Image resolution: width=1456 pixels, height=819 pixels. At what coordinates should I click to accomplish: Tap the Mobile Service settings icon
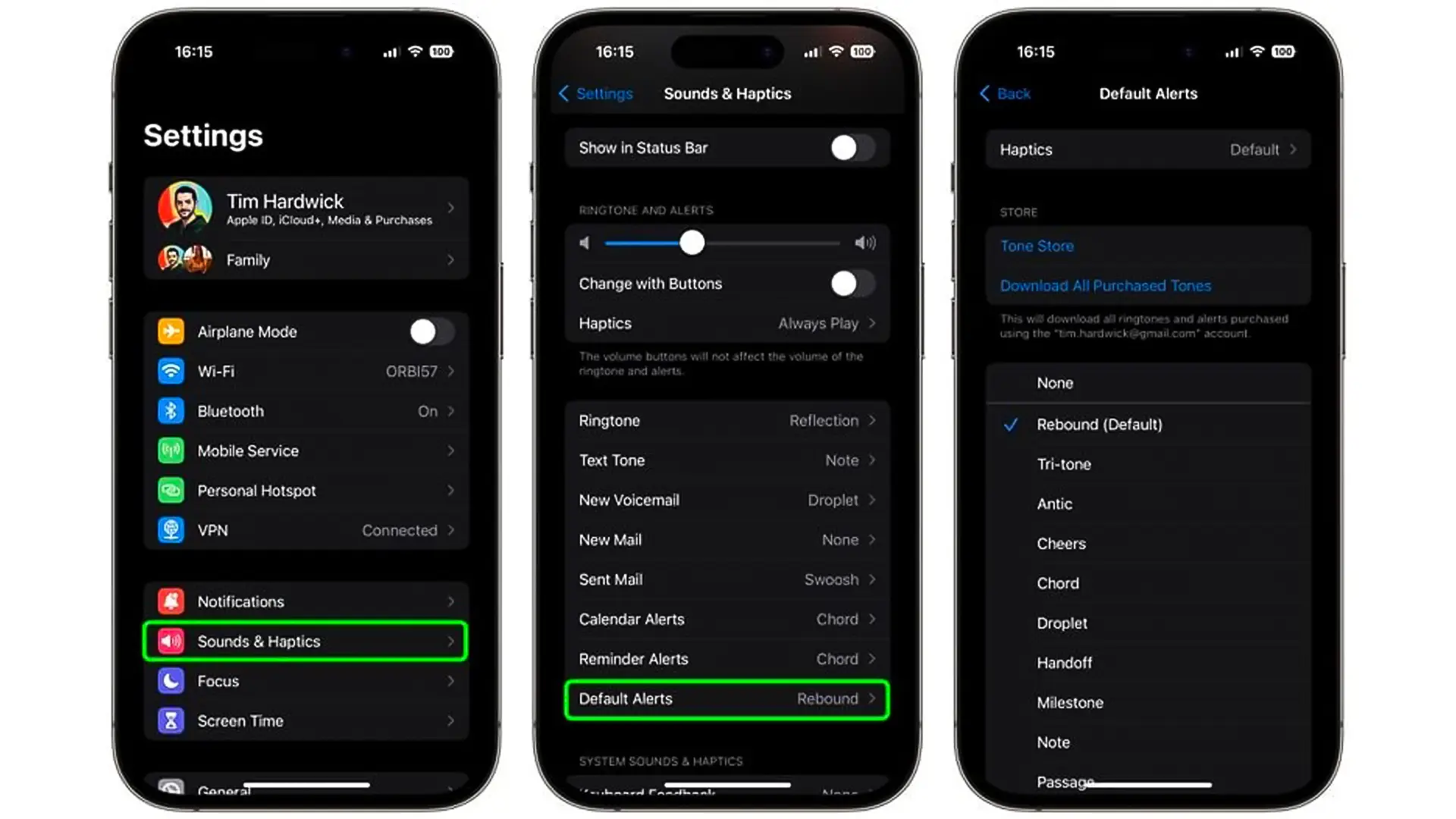[170, 451]
